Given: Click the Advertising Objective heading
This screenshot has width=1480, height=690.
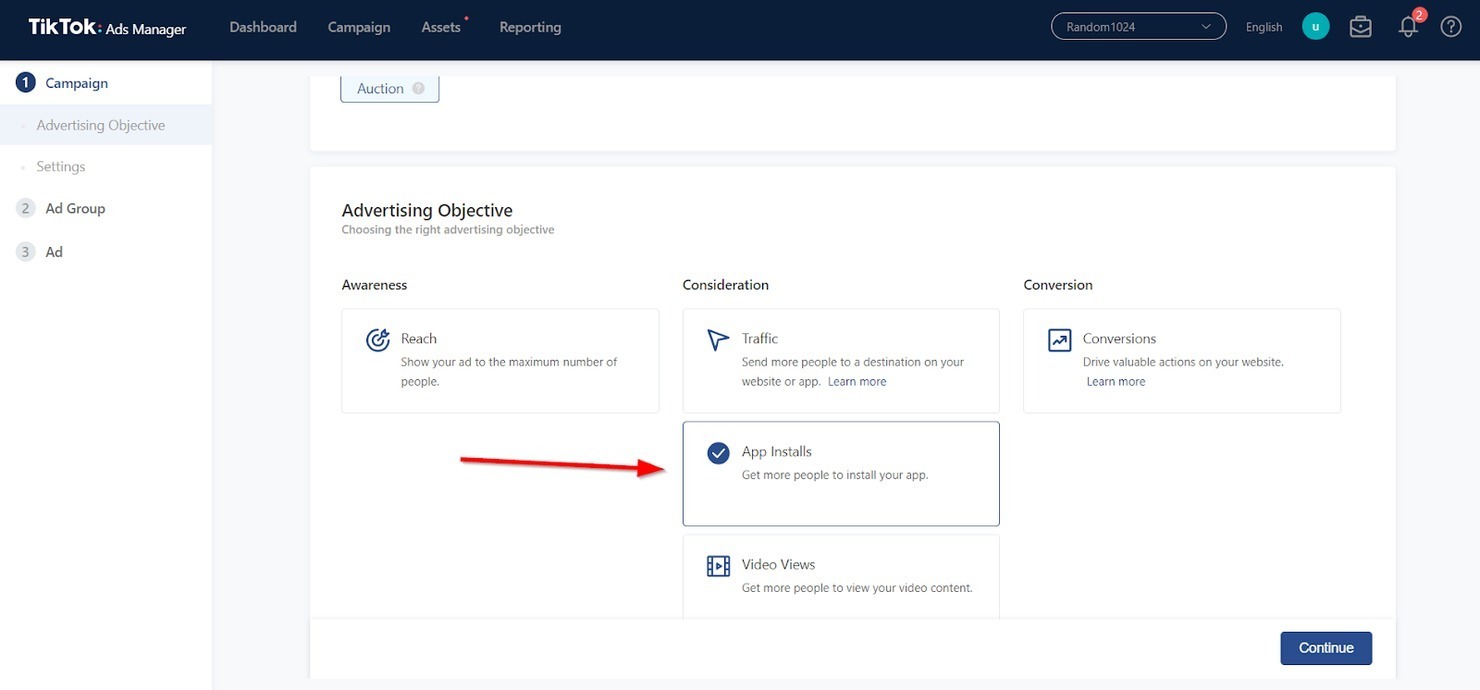Looking at the screenshot, I should pos(427,210).
